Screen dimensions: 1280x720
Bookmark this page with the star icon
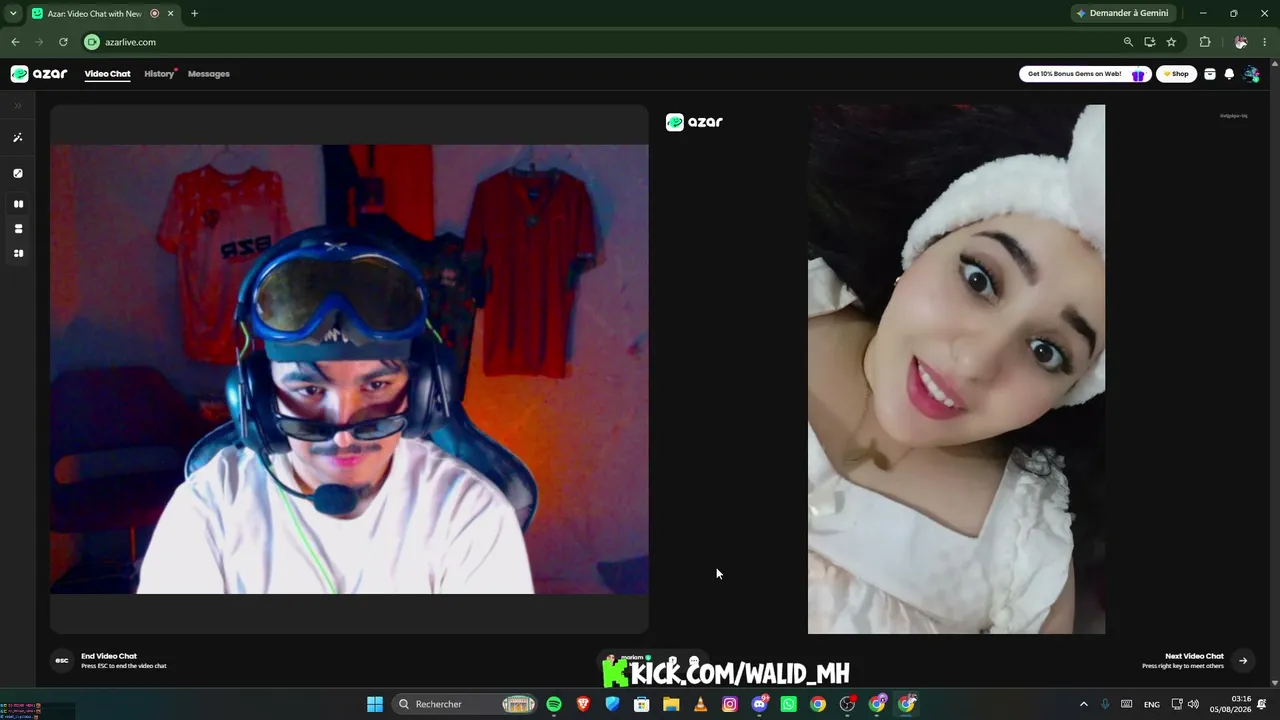point(1171,42)
